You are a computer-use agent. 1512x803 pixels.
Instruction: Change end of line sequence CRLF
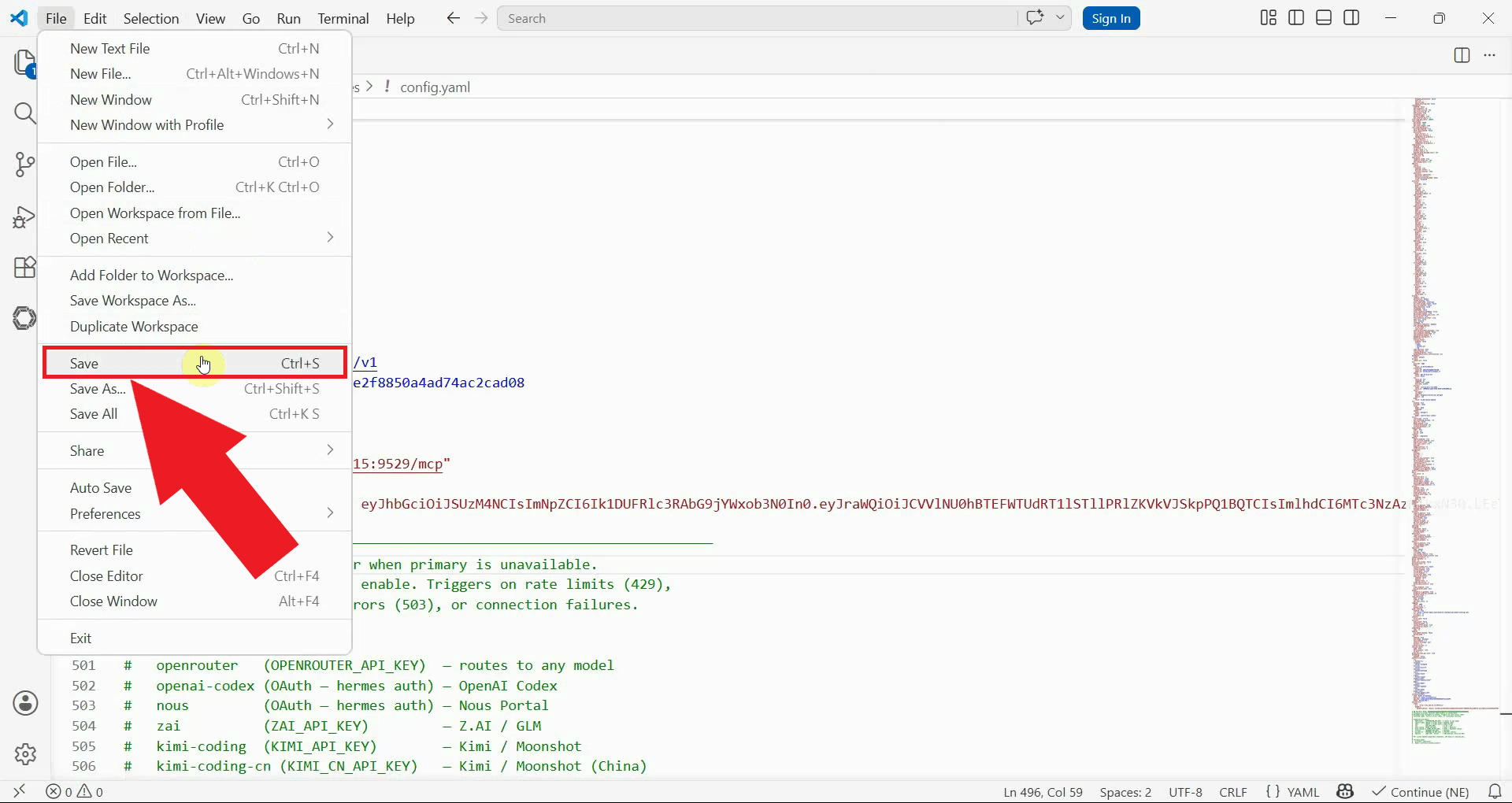(1233, 792)
